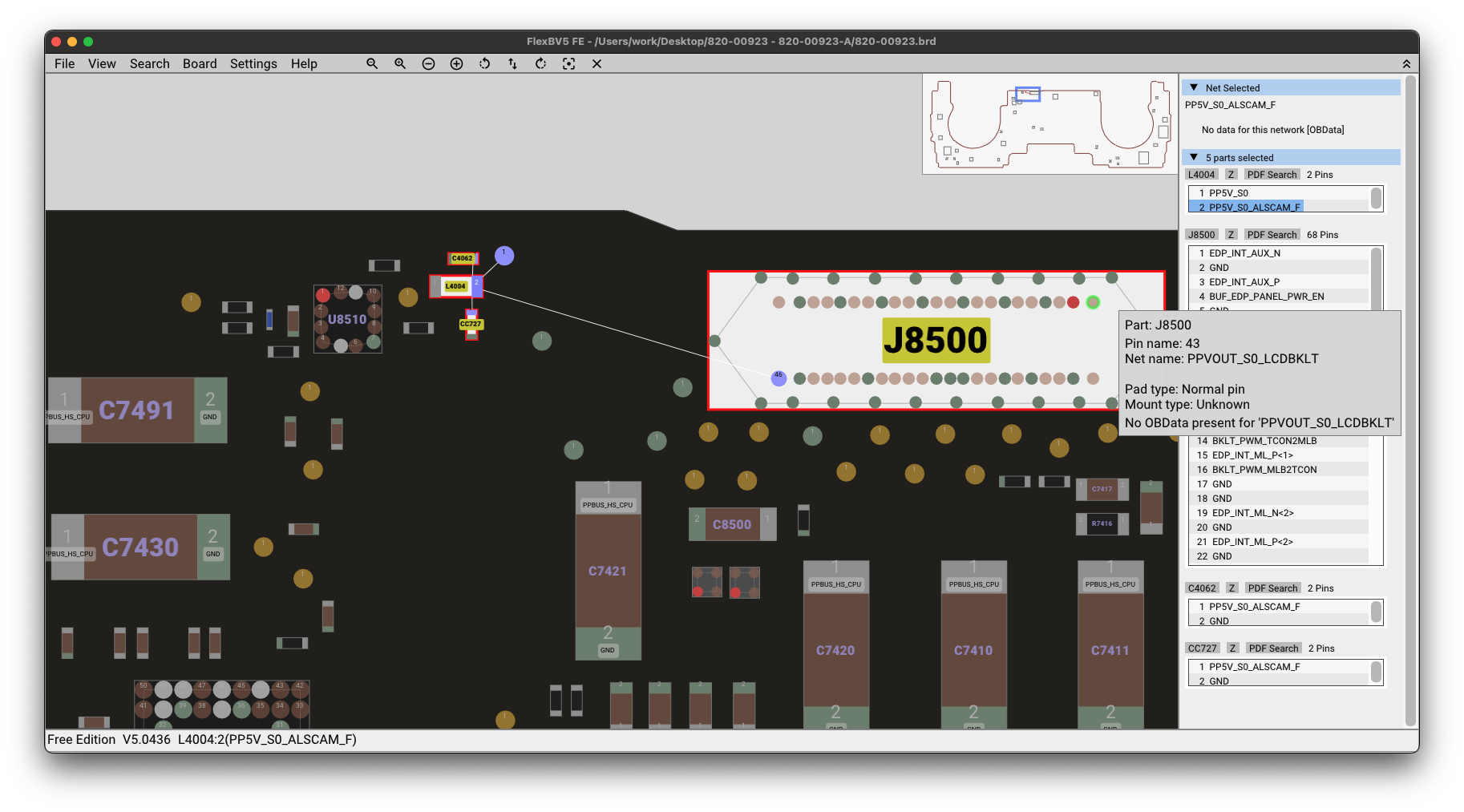Click the X icon in the toolbar

tap(597, 64)
